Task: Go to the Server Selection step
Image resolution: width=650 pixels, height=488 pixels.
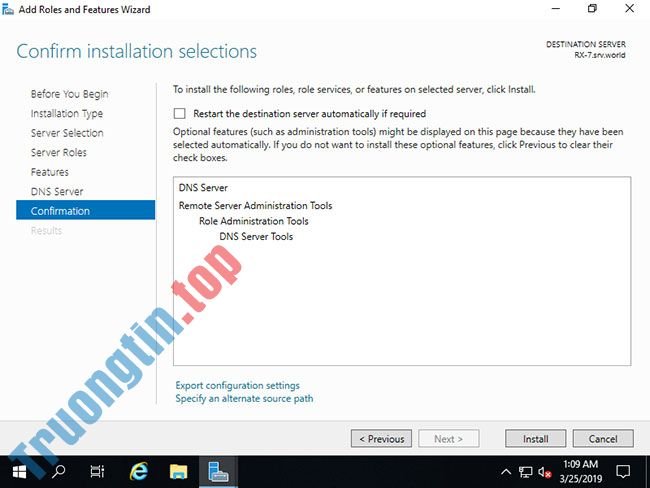Action: point(67,133)
